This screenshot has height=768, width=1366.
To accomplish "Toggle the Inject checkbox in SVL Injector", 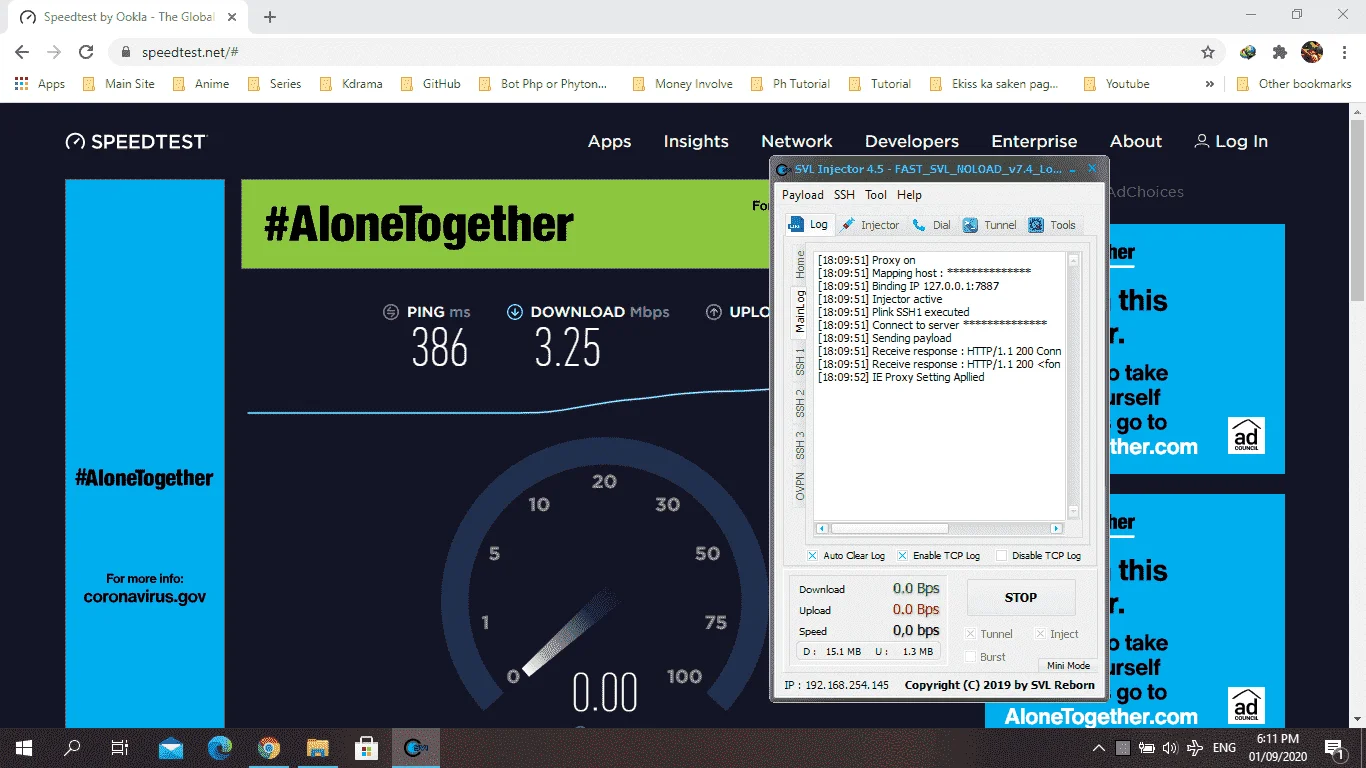I will click(1040, 634).
